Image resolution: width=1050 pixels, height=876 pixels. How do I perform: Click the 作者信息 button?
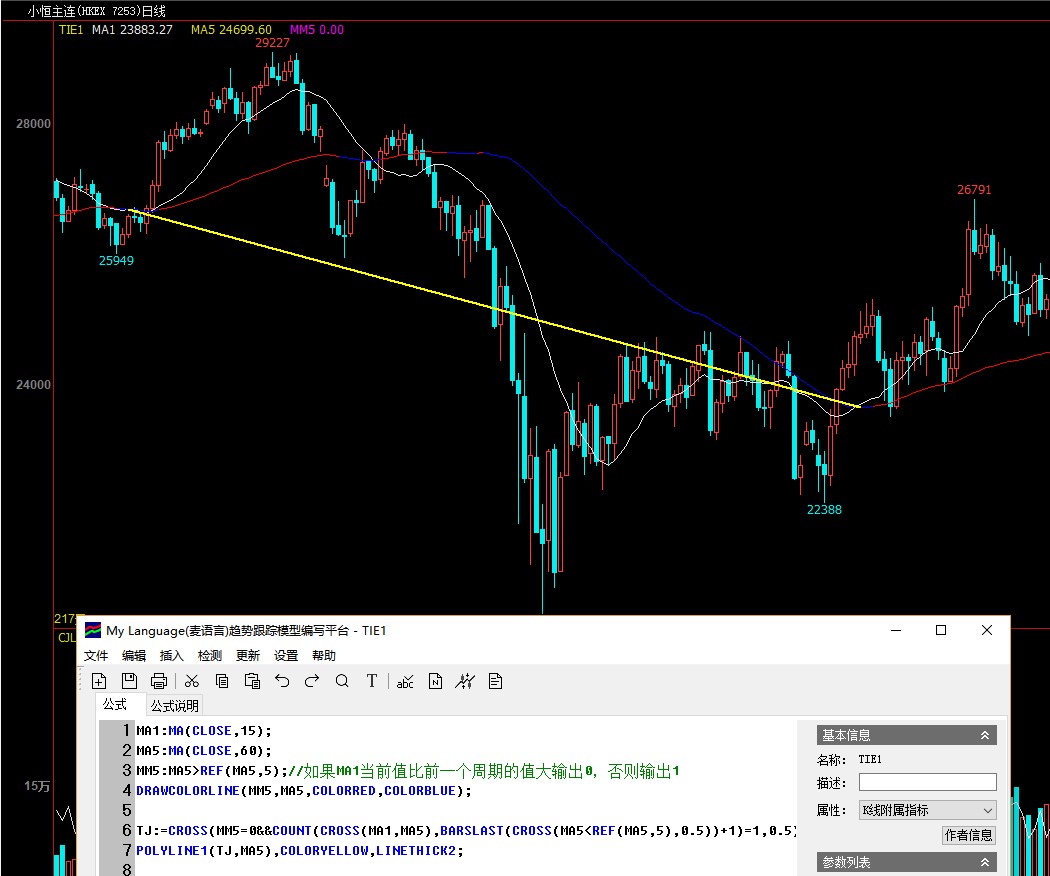[x=968, y=835]
